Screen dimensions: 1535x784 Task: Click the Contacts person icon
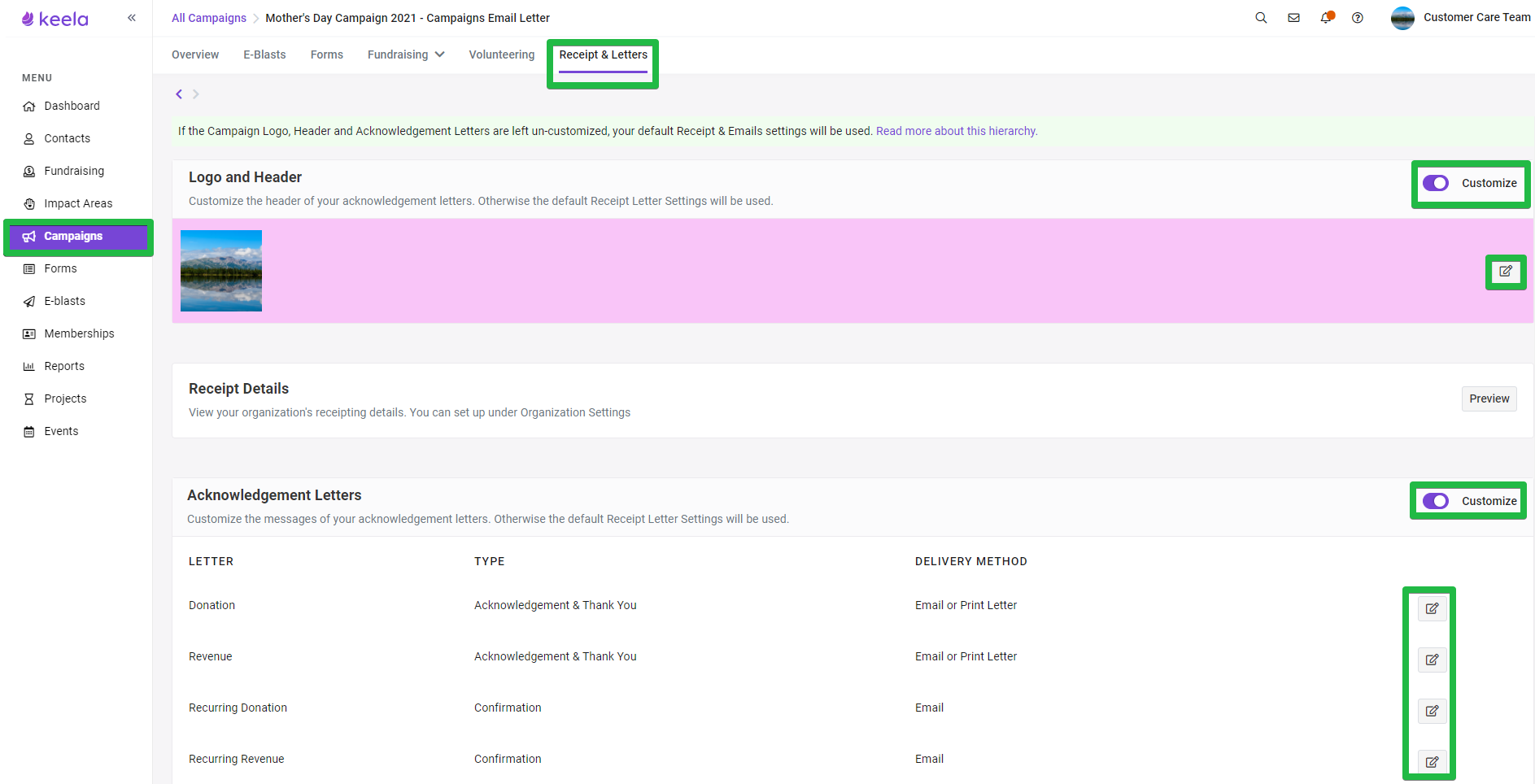pos(29,138)
